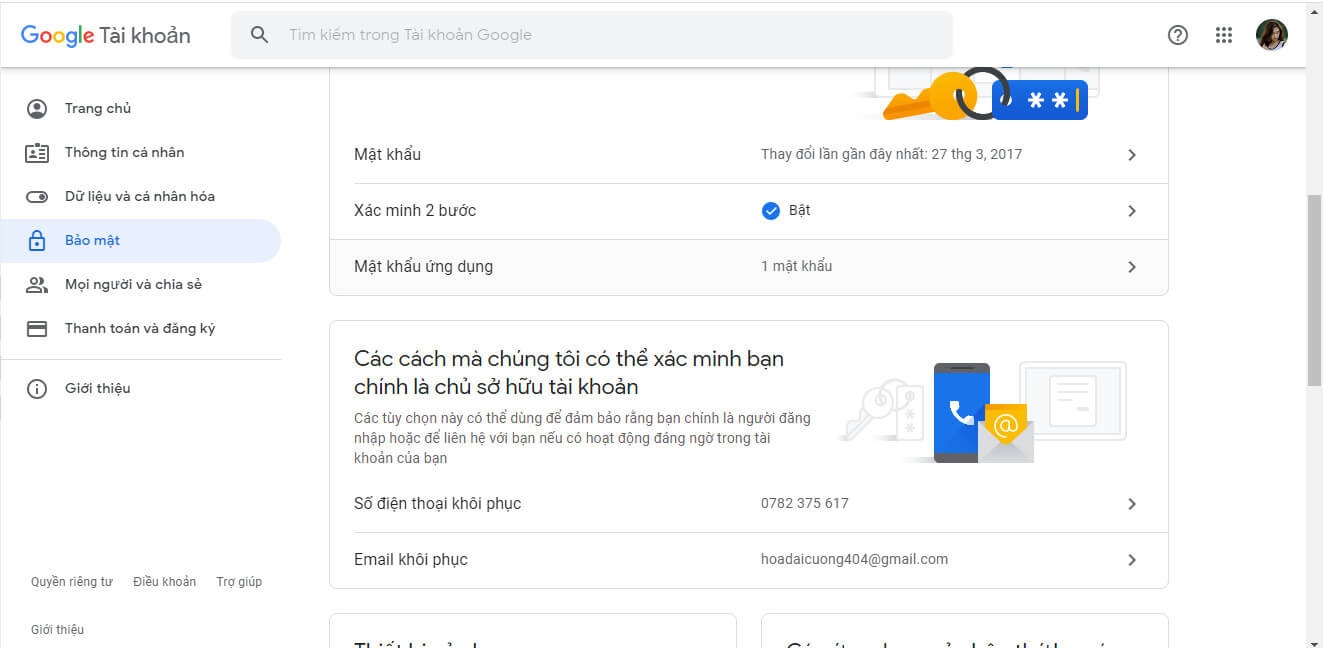Select Bảo mật in the sidebar
Image resolution: width=1323 pixels, height=648 pixels.
tap(92, 241)
